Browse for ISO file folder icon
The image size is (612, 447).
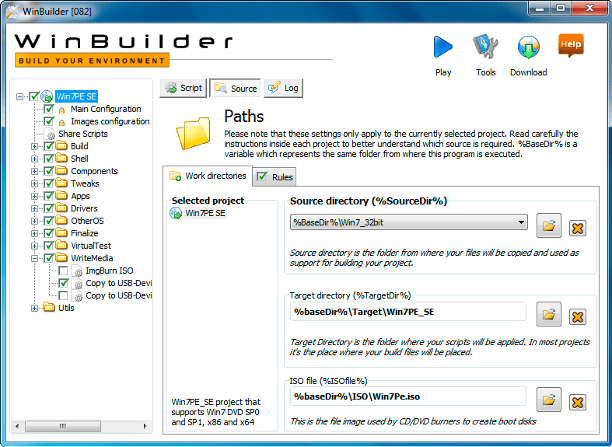[549, 399]
